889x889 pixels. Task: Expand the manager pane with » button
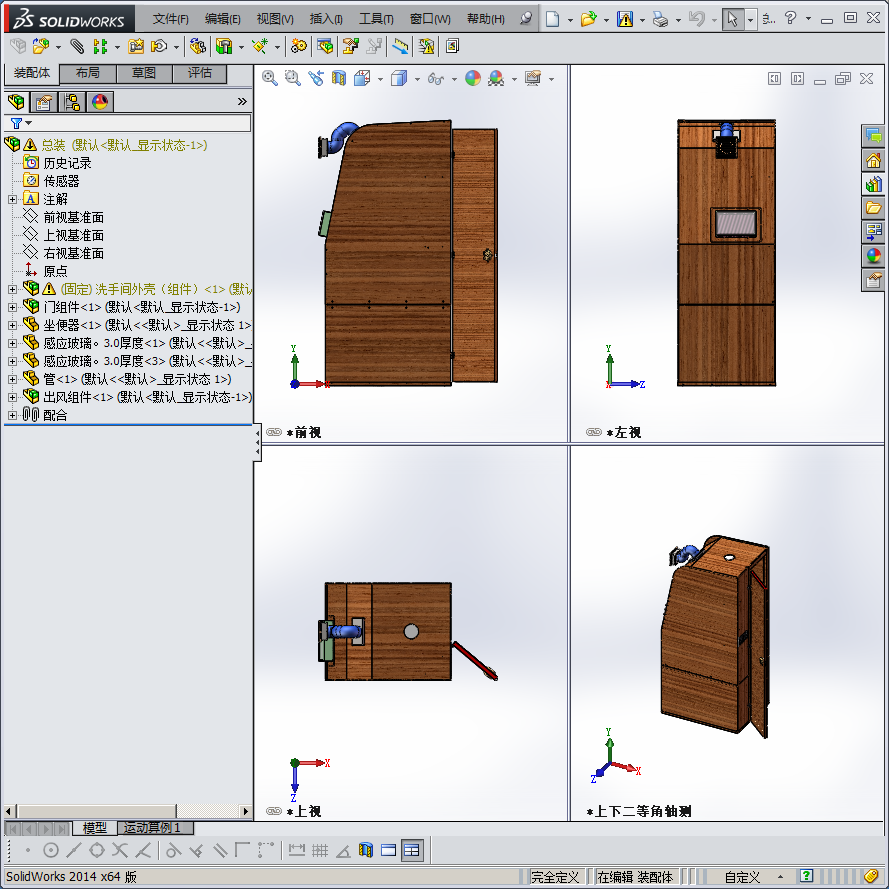click(x=242, y=101)
